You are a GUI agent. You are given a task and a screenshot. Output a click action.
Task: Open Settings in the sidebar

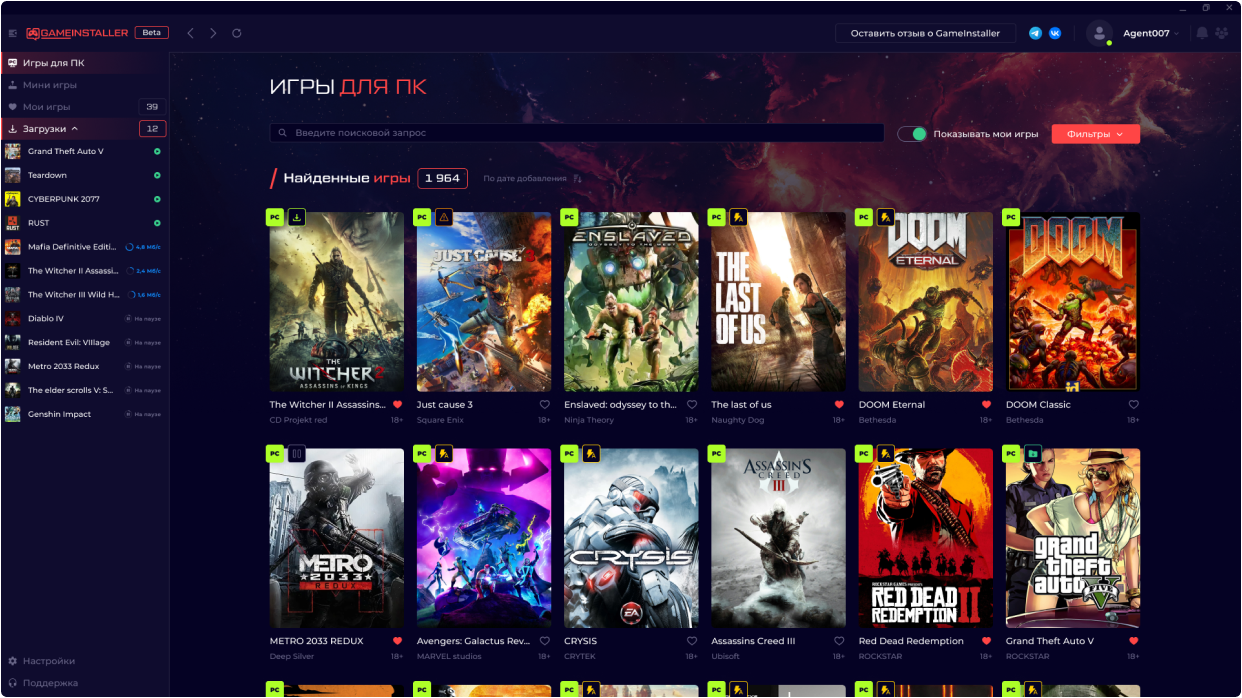click(42, 661)
